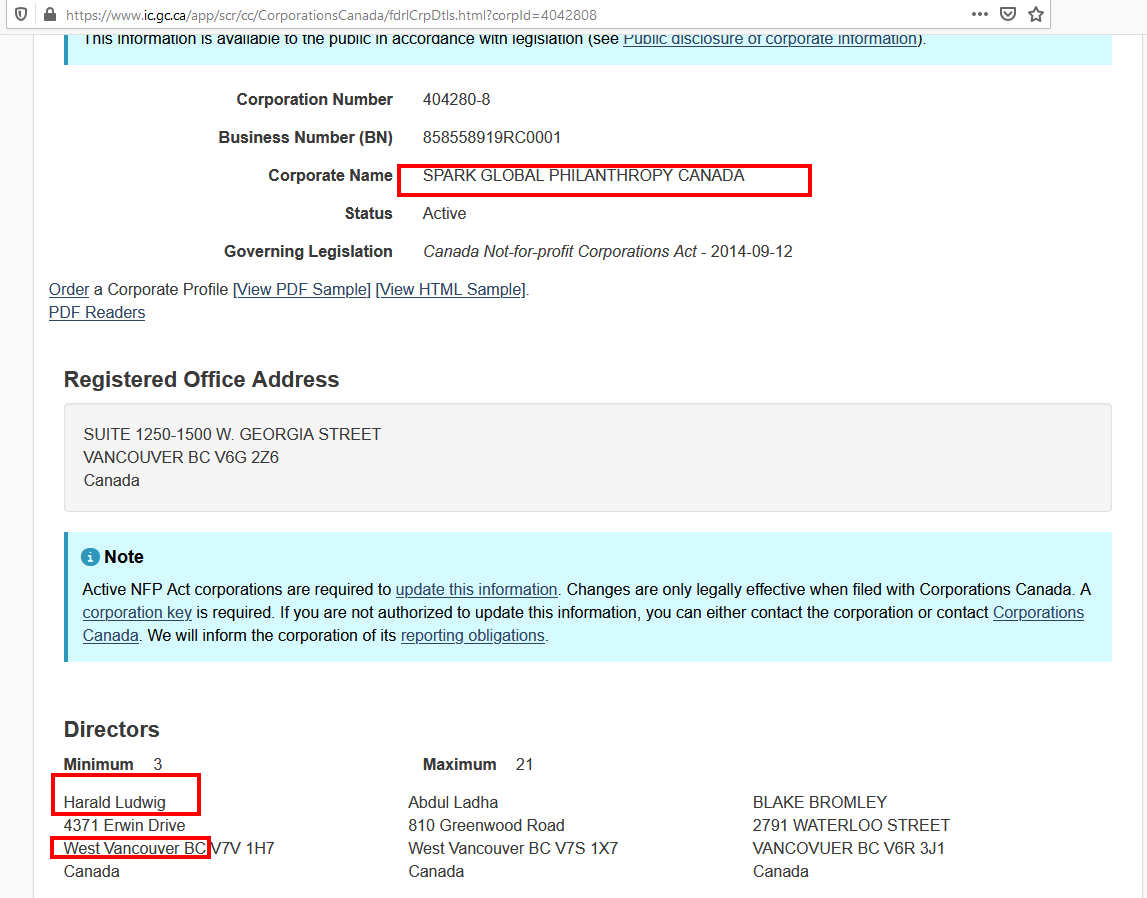The width and height of the screenshot is (1147, 898).
Task: Click VANCOUVER BC V6G 2Z6 address line
Action: (x=181, y=458)
